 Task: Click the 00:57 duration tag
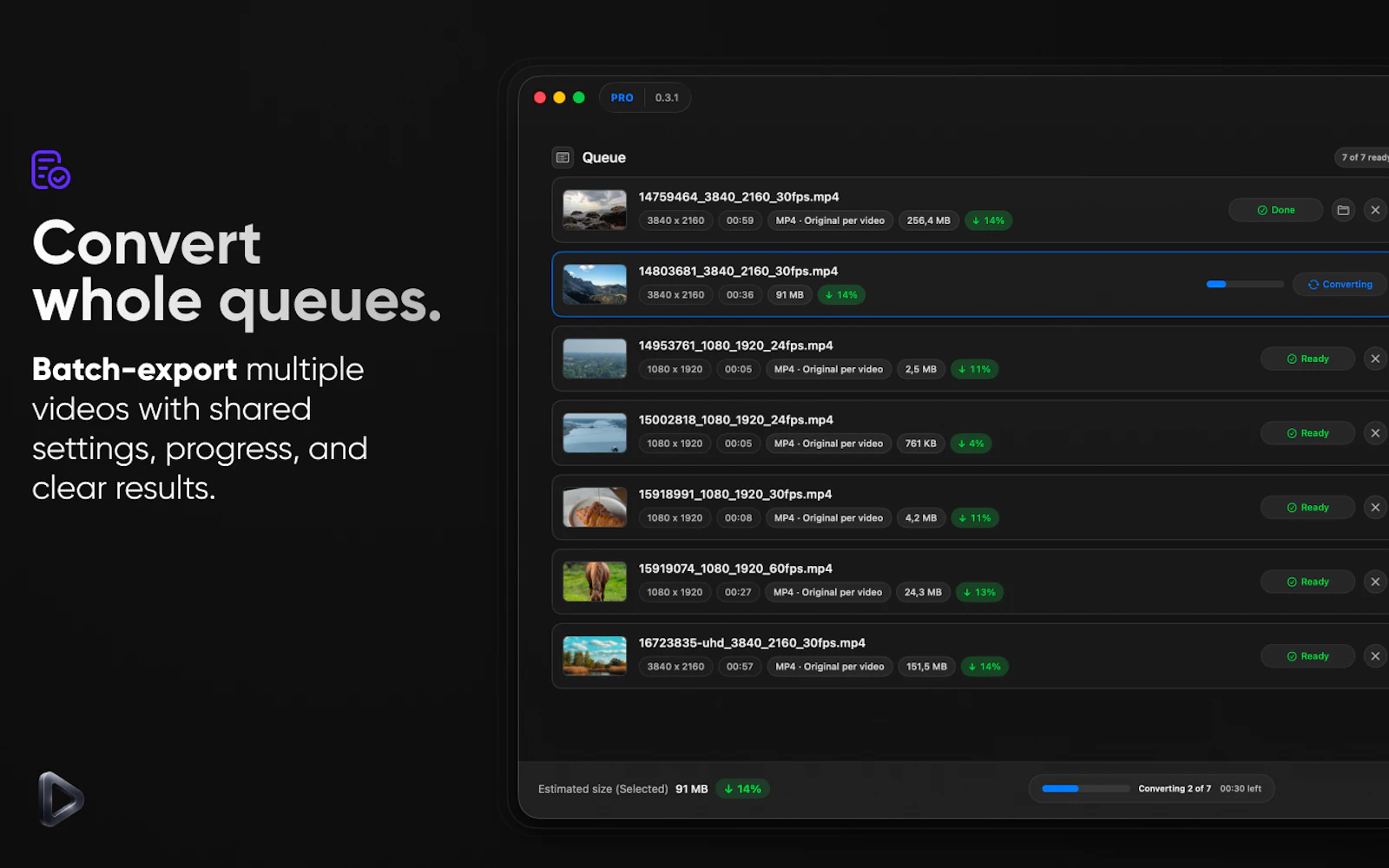point(740,667)
